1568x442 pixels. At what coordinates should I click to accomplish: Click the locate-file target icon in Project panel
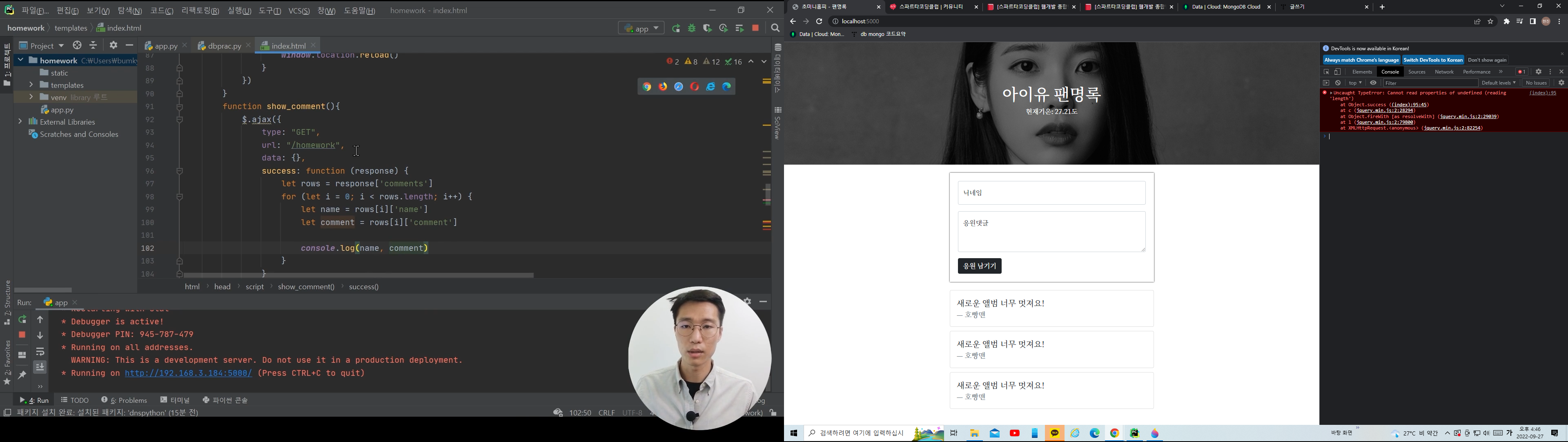click(77, 46)
